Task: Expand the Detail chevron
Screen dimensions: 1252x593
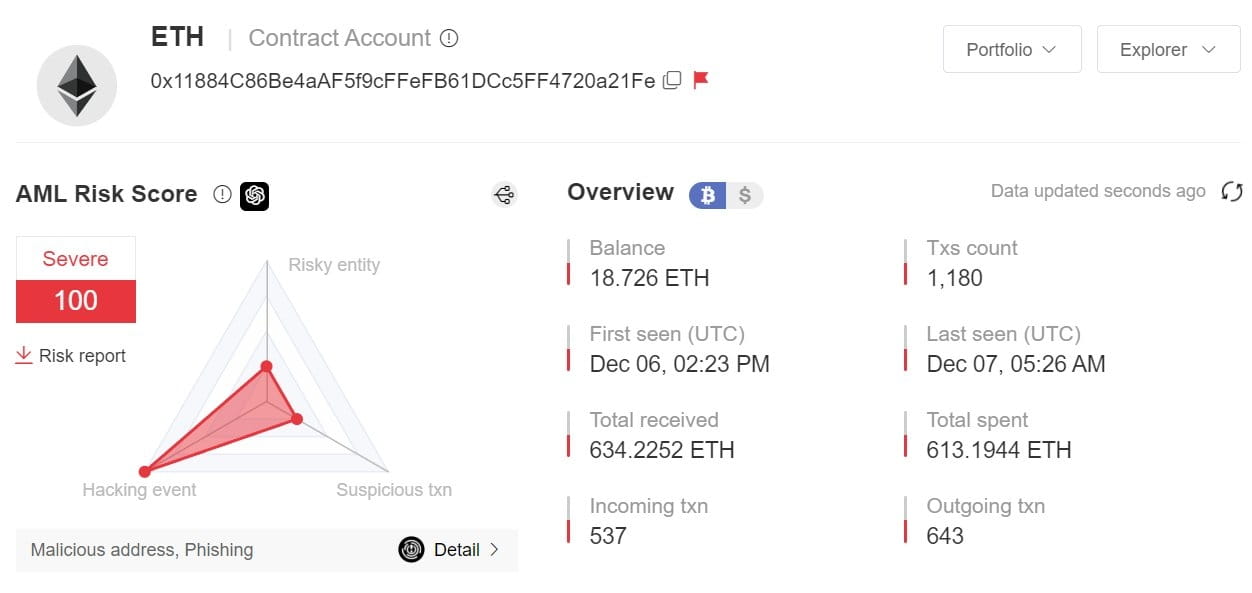Action: (494, 549)
